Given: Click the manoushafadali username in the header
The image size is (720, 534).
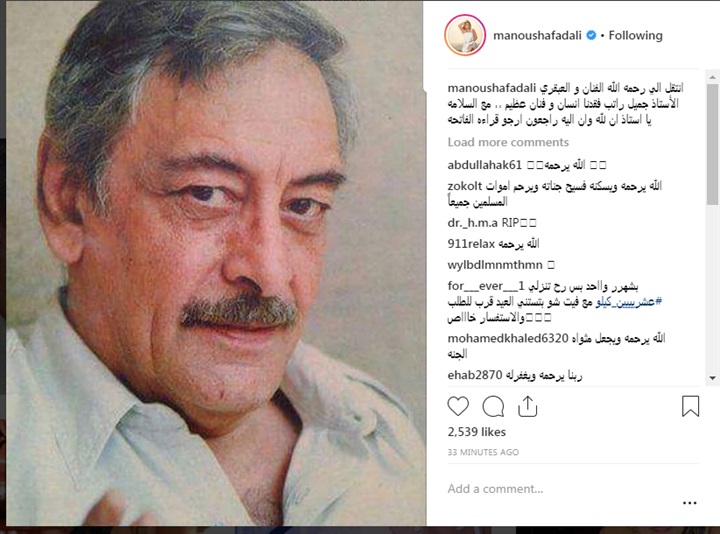Looking at the screenshot, I should (537, 35).
